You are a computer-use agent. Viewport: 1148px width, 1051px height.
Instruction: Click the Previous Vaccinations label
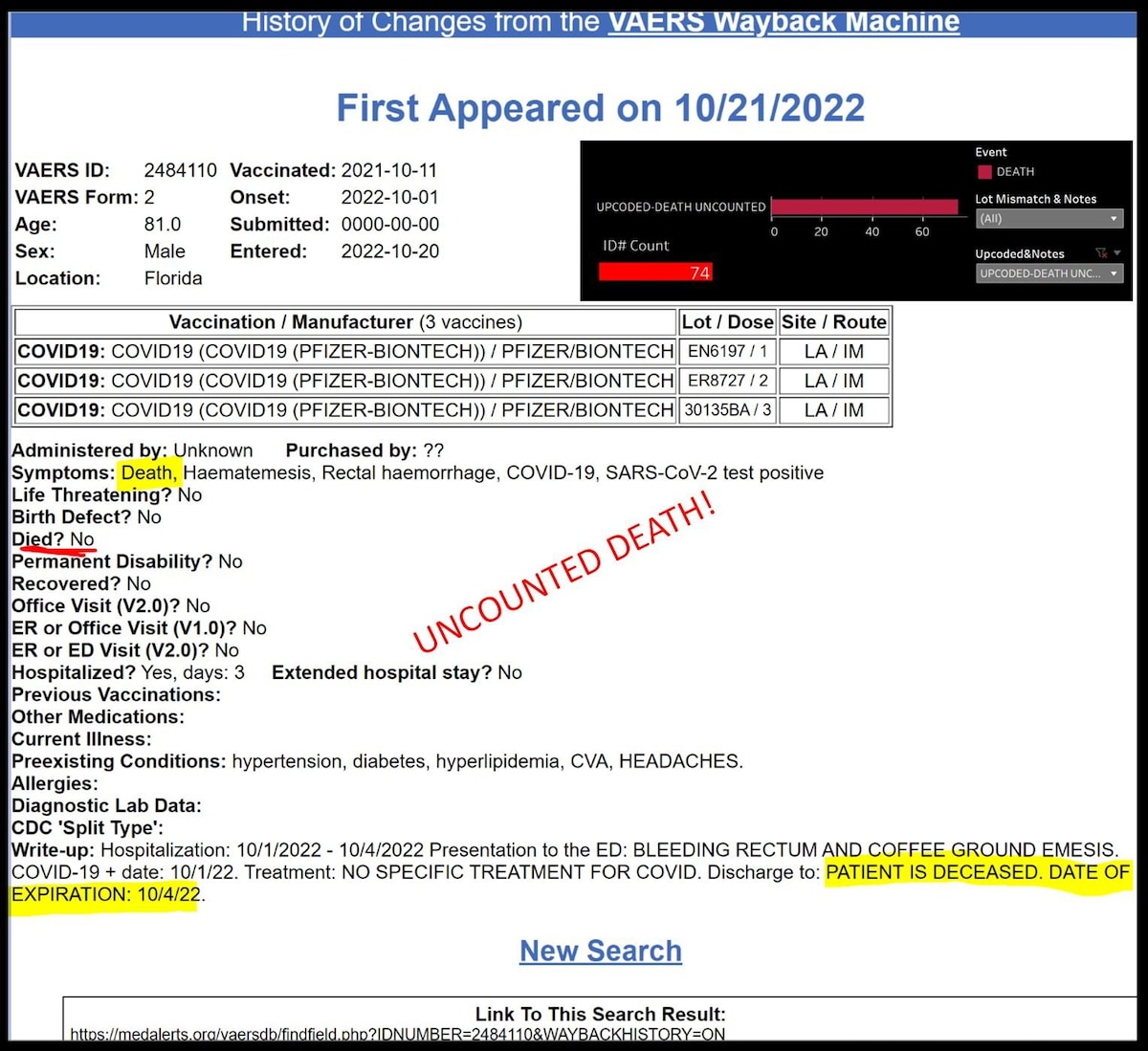[116, 694]
